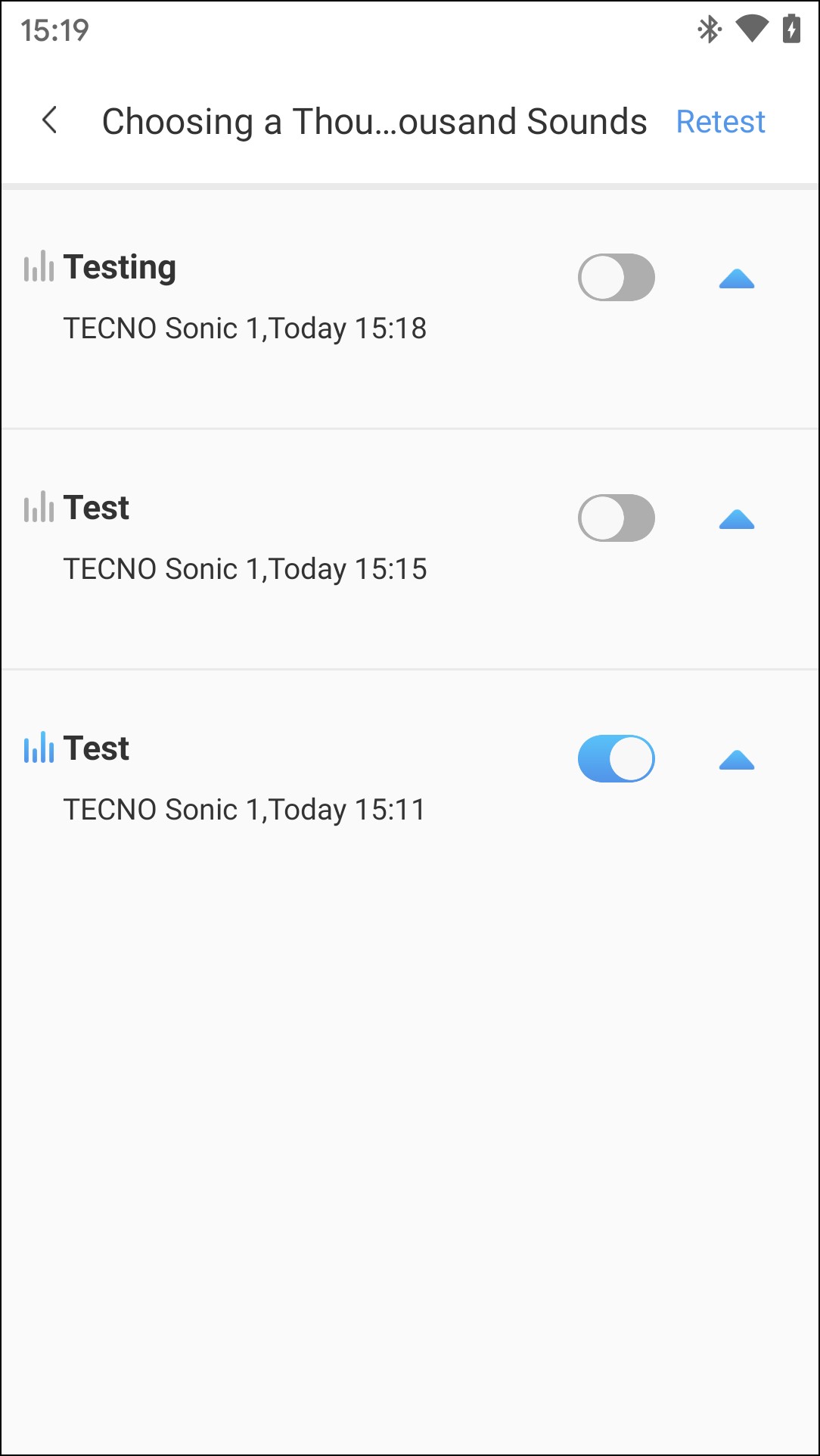Tap the status bar clock

(54, 30)
